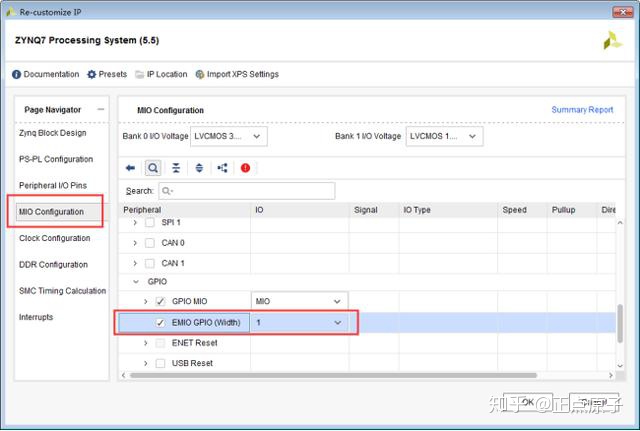
Task: Click the red error indicator icon
Action: [245, 168]
